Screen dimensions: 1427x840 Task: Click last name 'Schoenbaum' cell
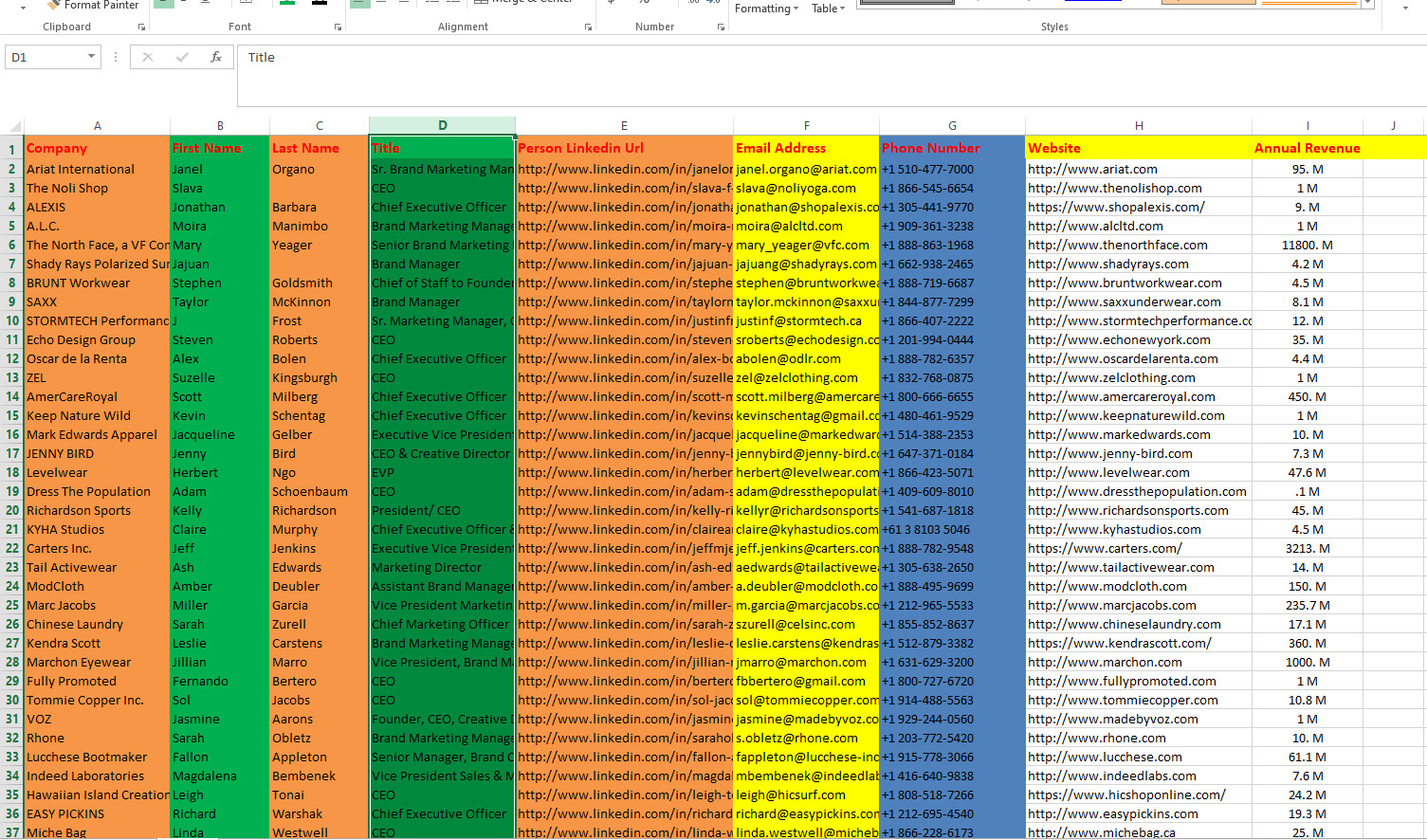coord(320,491)
